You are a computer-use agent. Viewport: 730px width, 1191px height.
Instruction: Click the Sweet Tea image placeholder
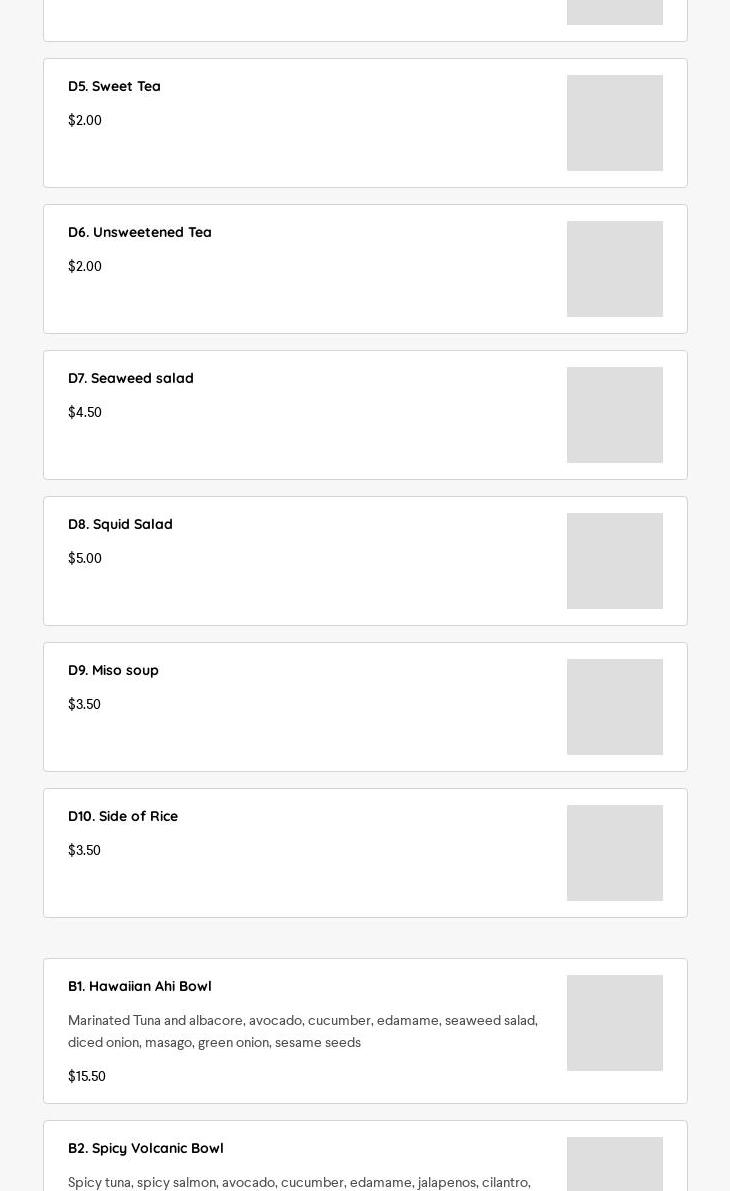[614, 123]
